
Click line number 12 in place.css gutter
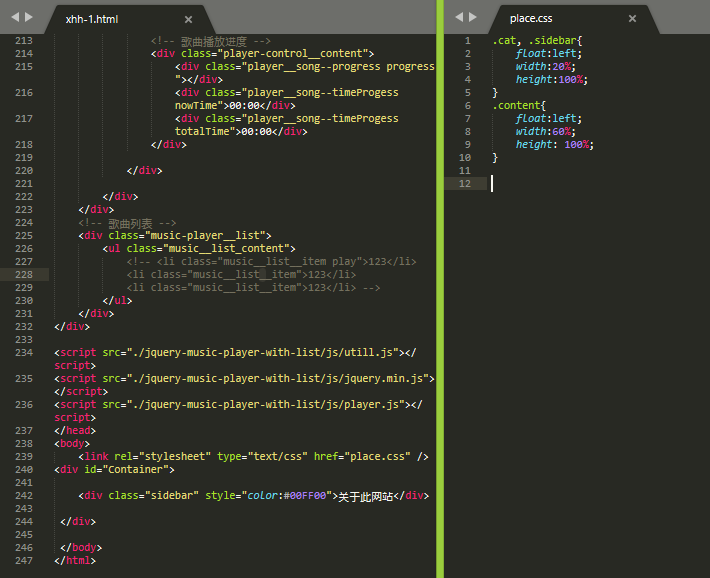point(465,183)
